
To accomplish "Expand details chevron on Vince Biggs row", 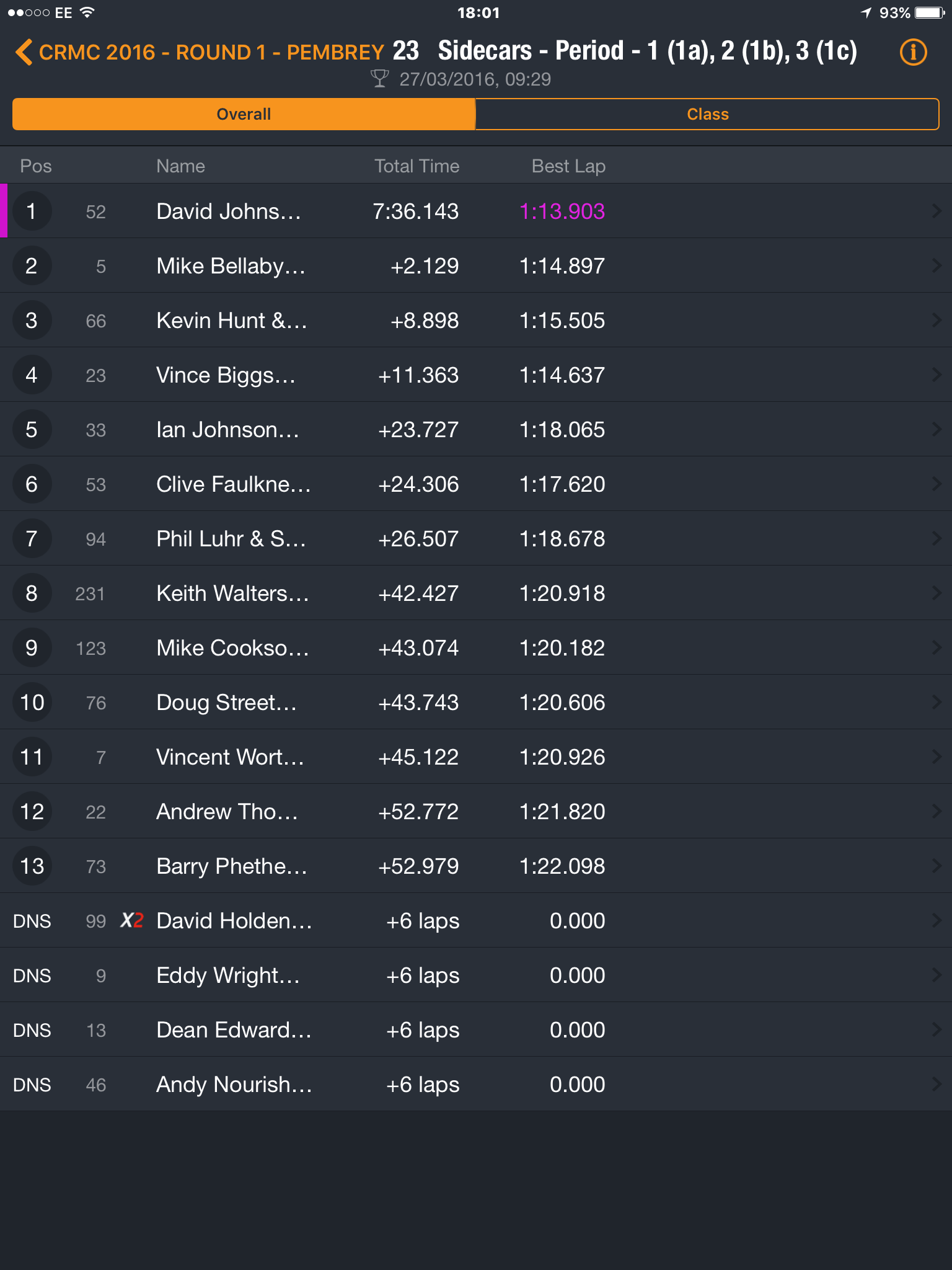I will point(937,375).
